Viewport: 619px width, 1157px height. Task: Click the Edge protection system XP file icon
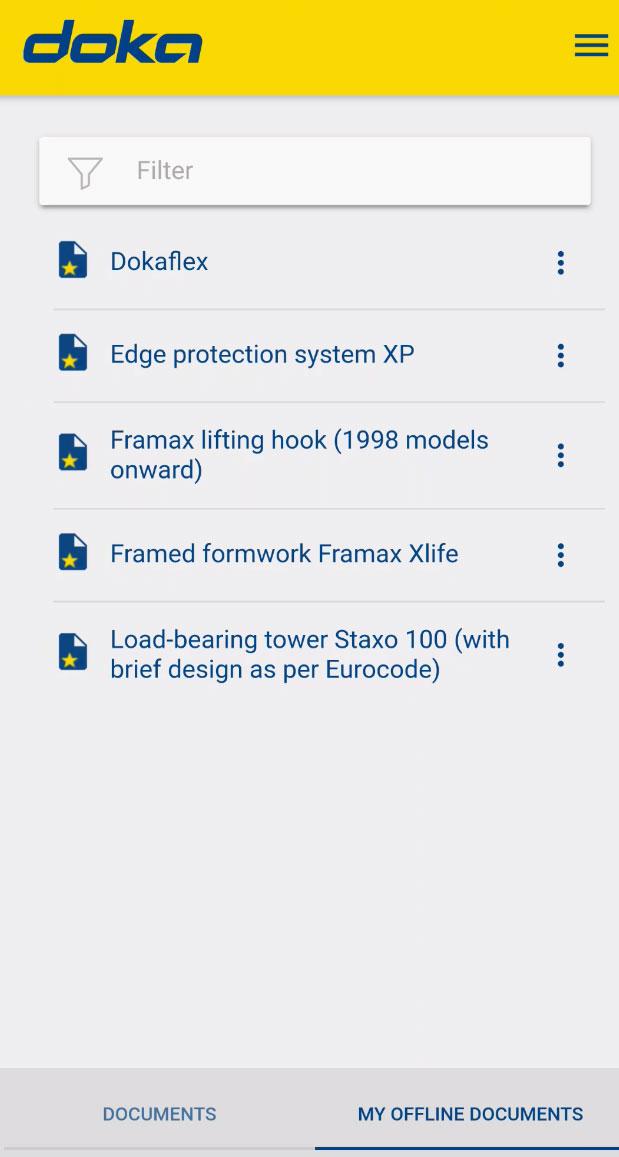click(73, 354)
